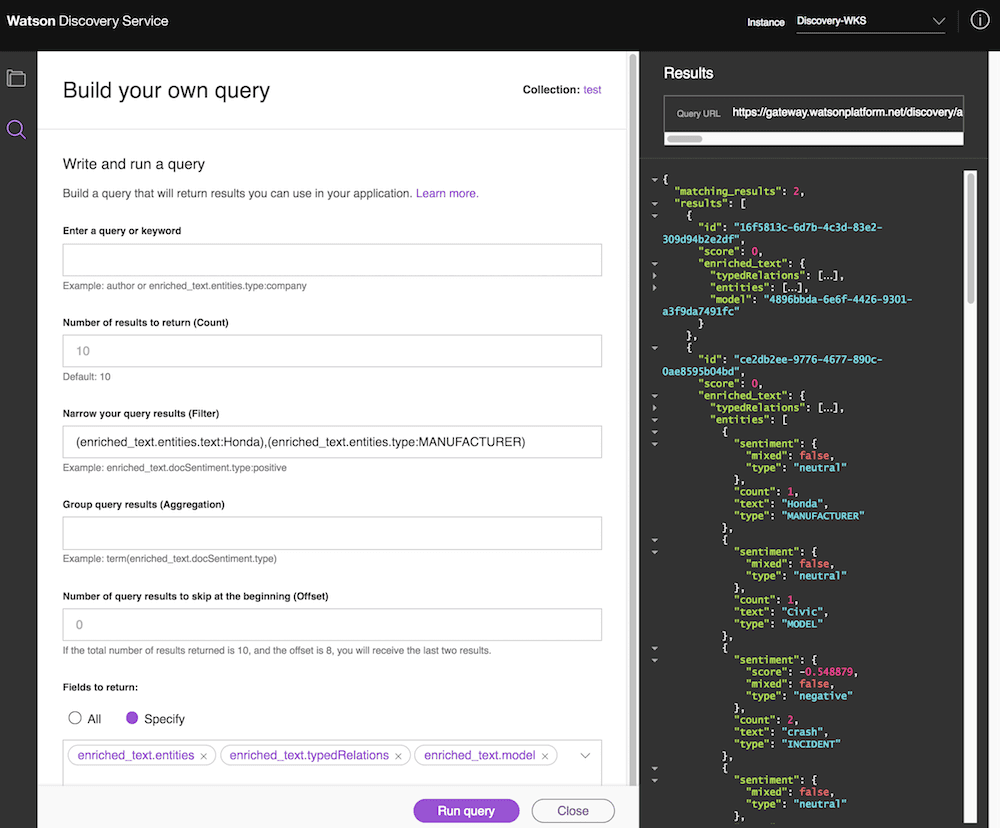
Task: Collapse the root JSON results node
Action: tap(654, 179)
